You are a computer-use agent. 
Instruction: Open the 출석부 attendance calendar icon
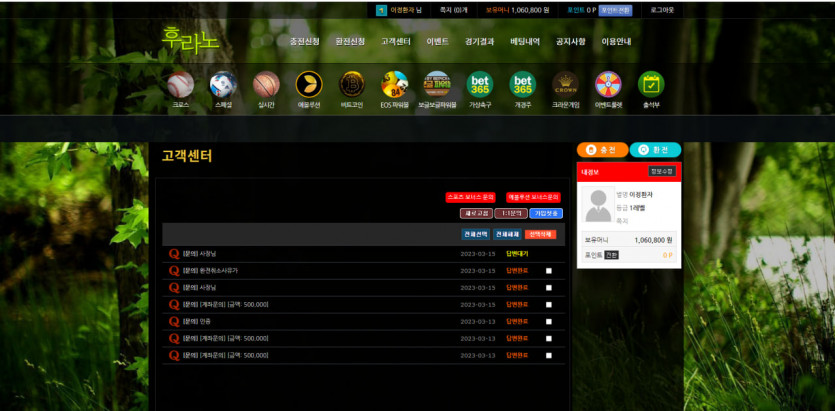651,84
